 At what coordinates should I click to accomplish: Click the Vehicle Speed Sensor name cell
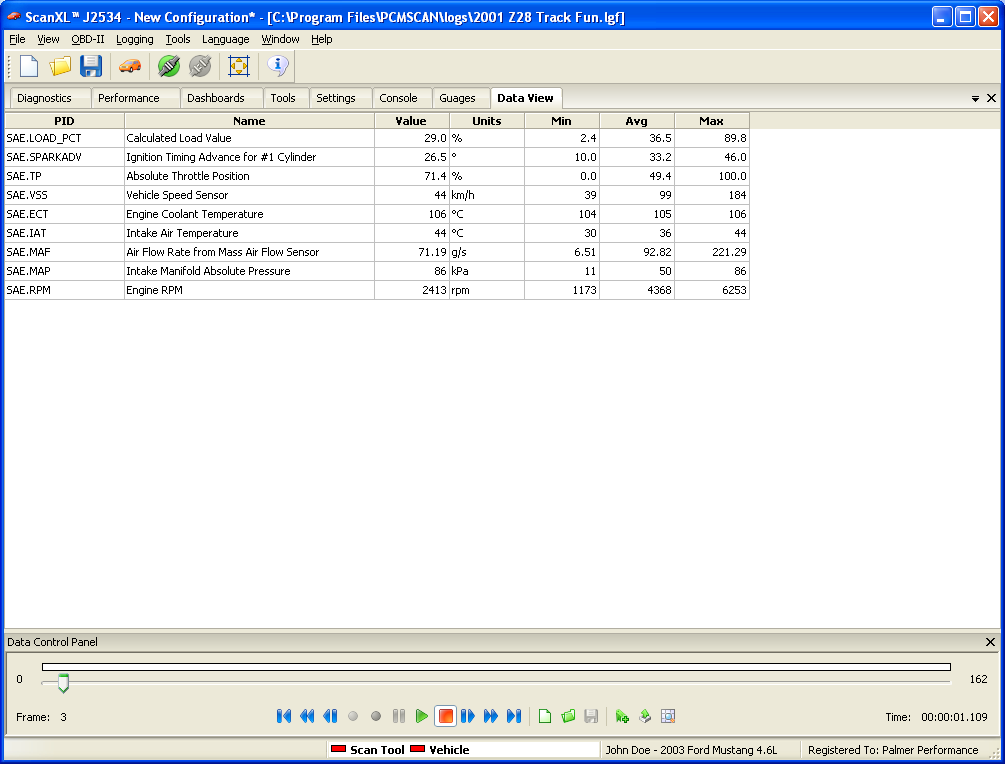249,195
